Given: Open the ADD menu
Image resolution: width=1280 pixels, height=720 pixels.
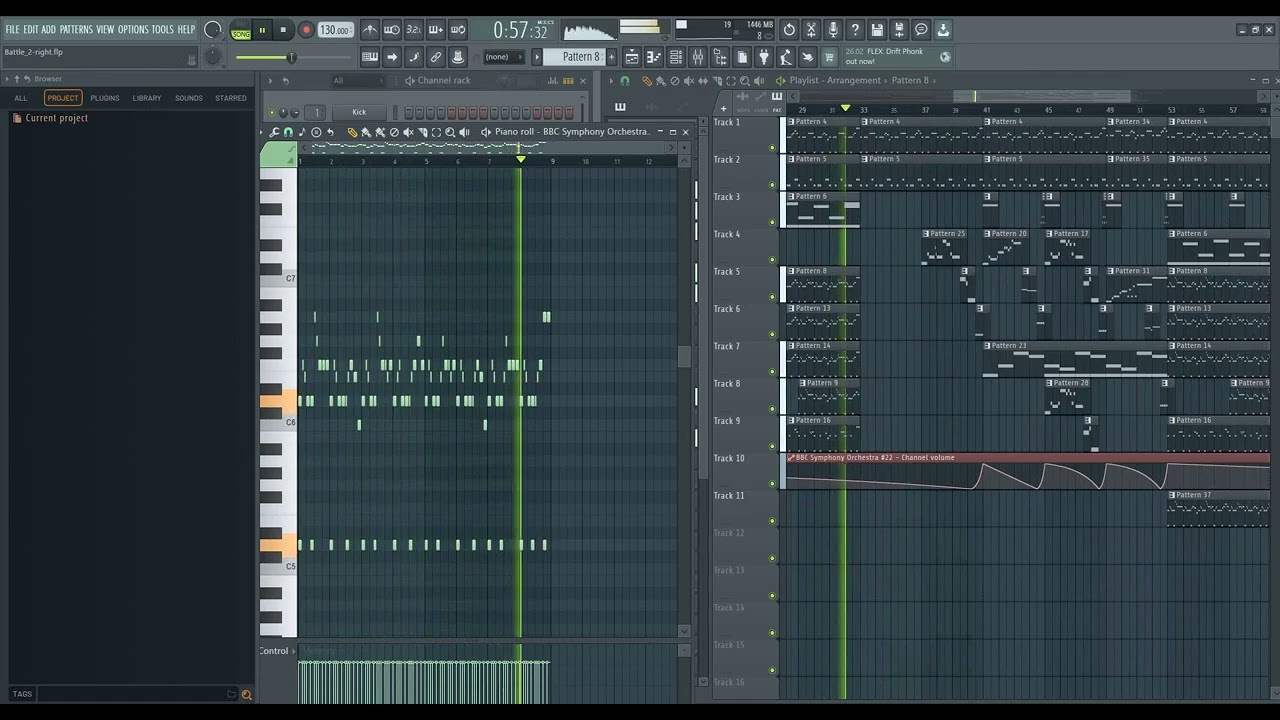Looking at the screenshot, I should point(48,30).
